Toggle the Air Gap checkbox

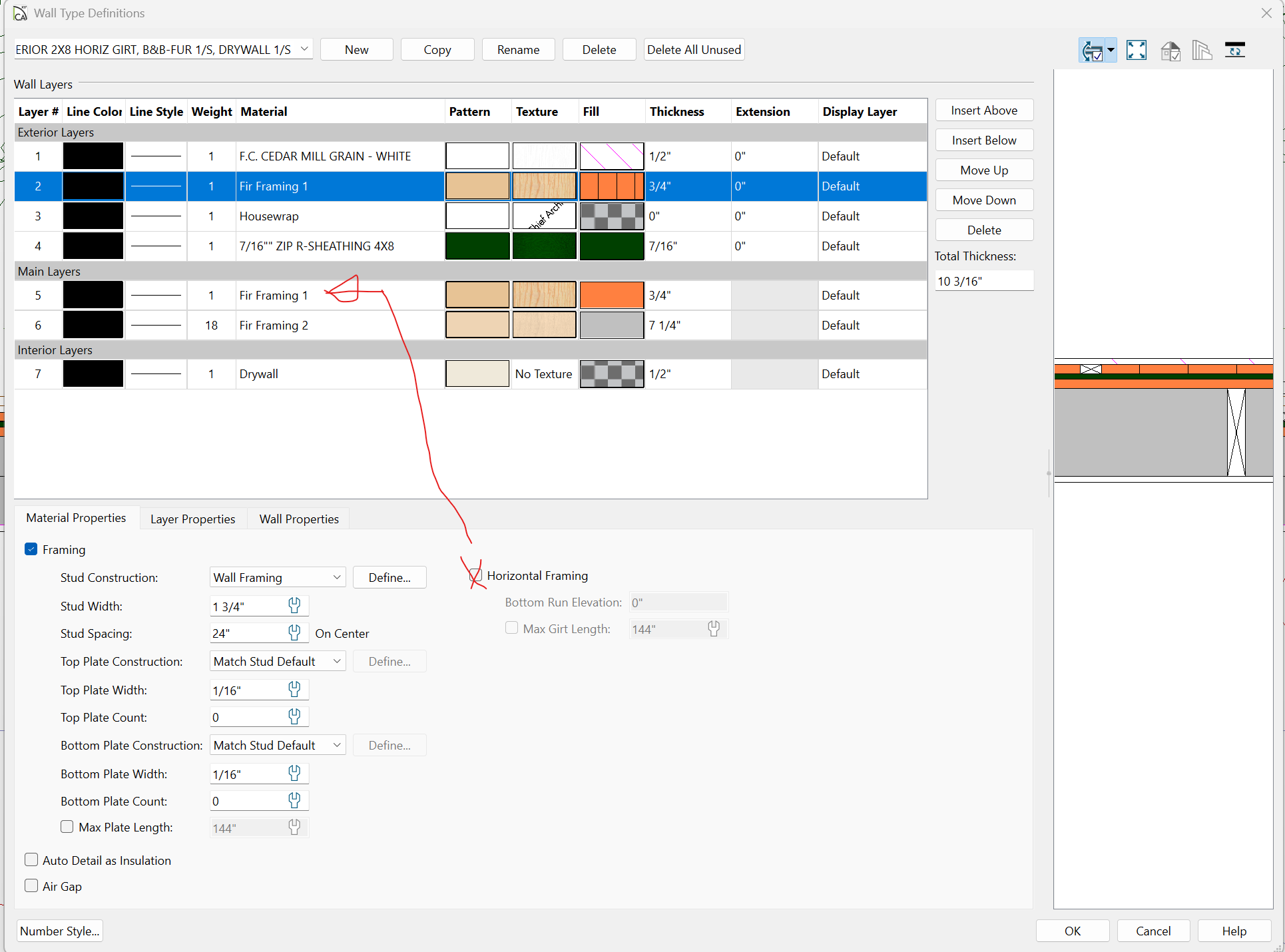click(x=31, y=885)
